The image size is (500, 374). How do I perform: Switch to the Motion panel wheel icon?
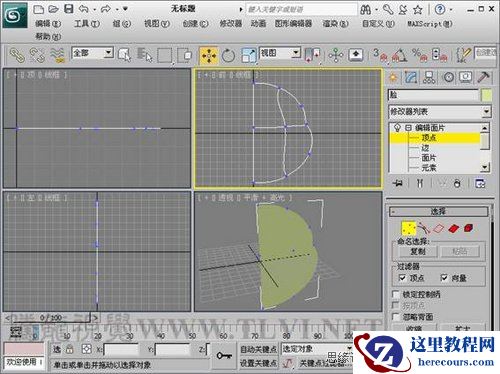coord(449,78)
